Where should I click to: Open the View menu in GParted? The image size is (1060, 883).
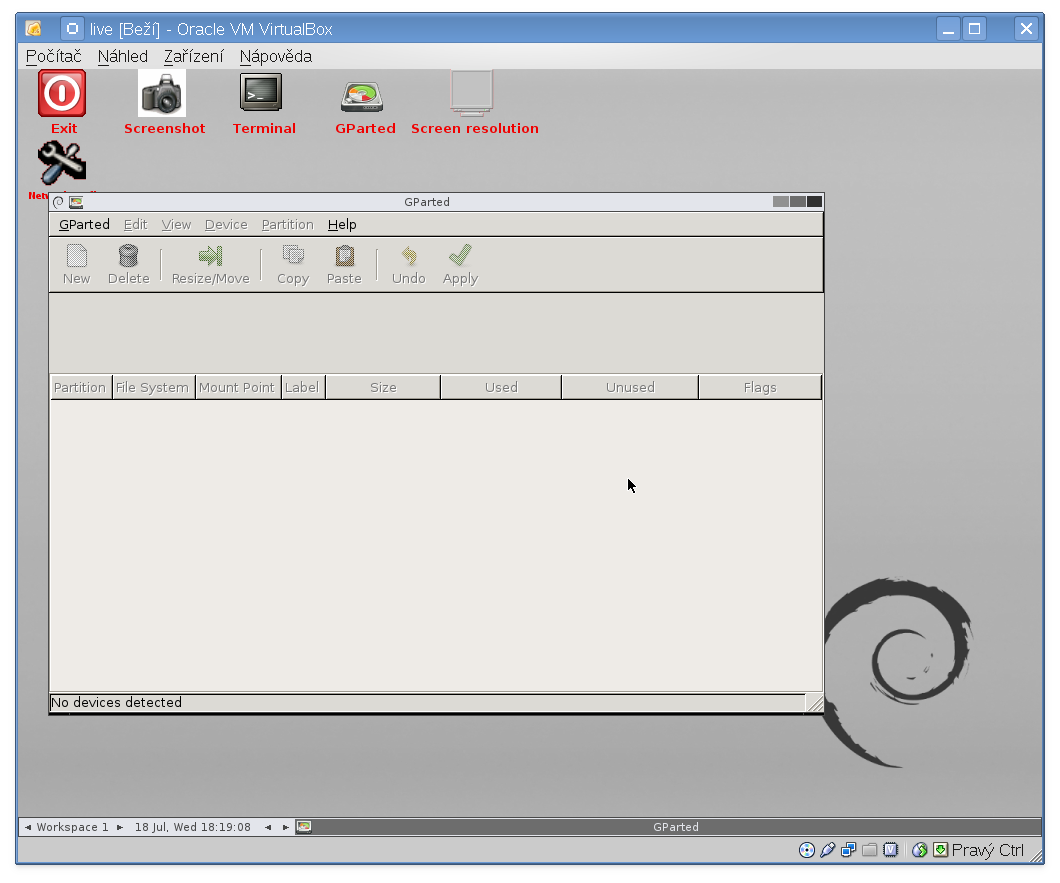(x=176, y=224)
